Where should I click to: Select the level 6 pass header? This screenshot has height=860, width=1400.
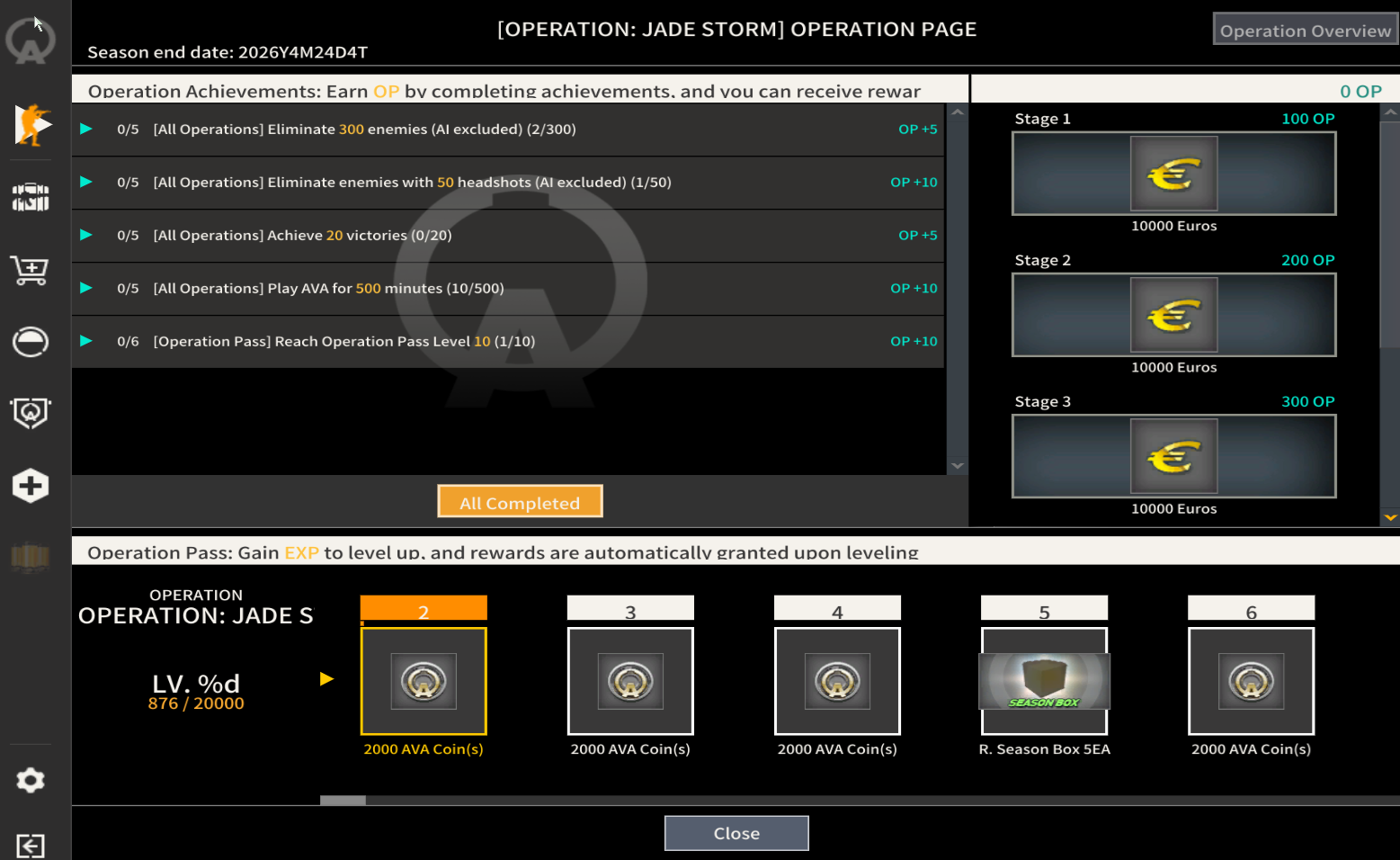tap(1251, 609)
